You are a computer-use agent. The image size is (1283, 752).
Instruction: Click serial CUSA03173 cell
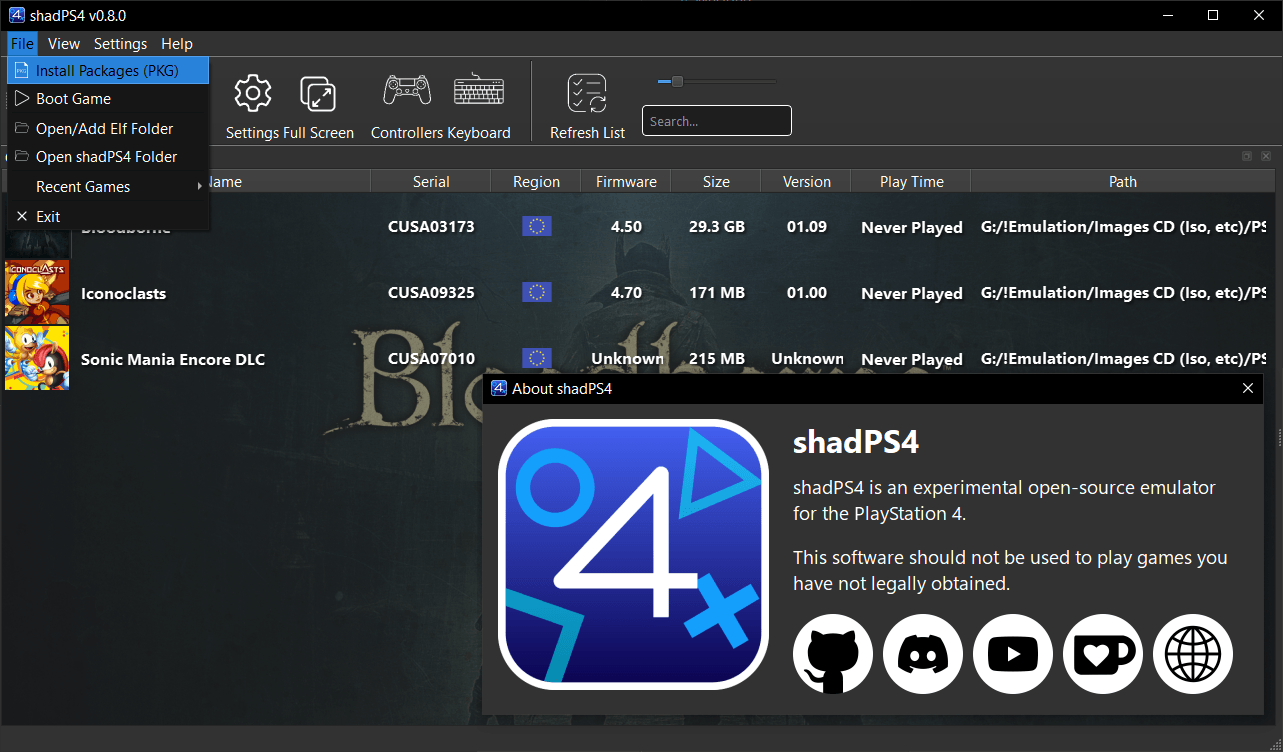click(x=431, y=226)
